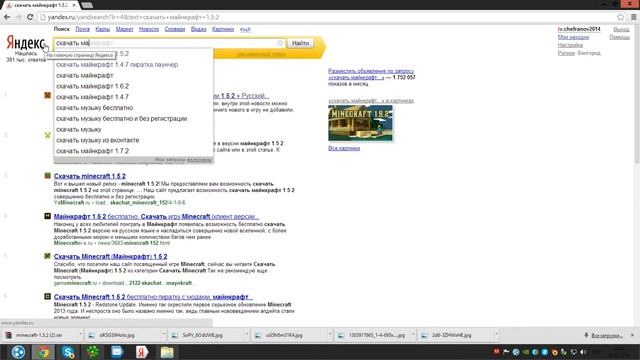
Task: Open the Yandex browser taskbar icon
Action: [x=142, y=352]
